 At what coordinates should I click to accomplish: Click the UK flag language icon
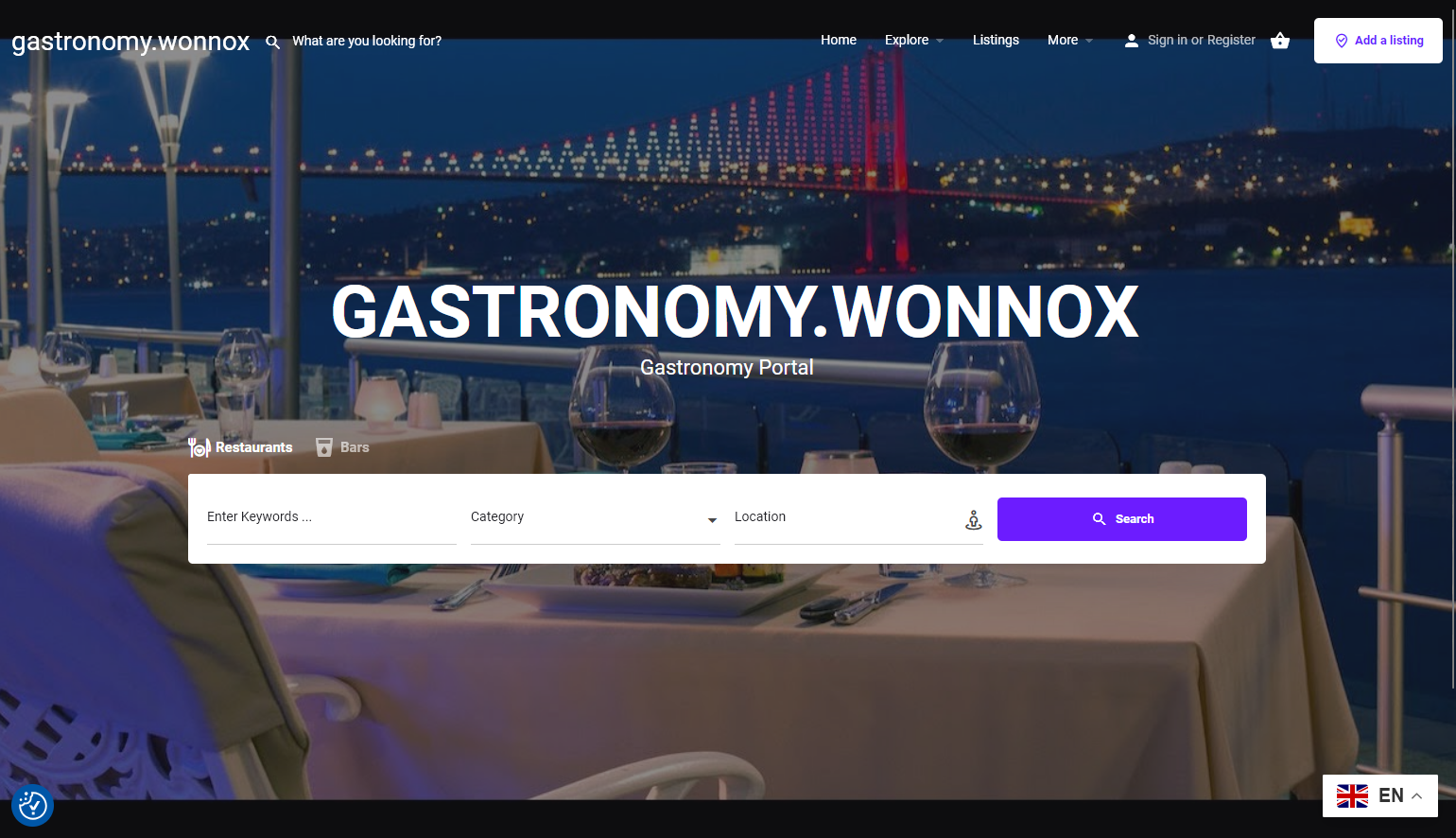pos(1352,795)
